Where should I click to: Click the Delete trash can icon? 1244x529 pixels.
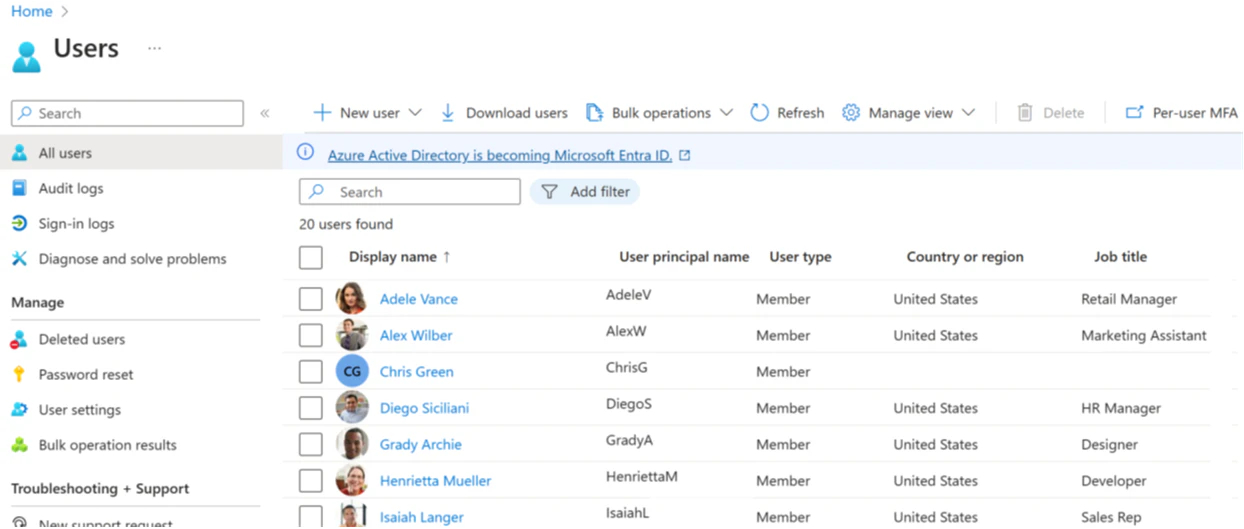1025,113
